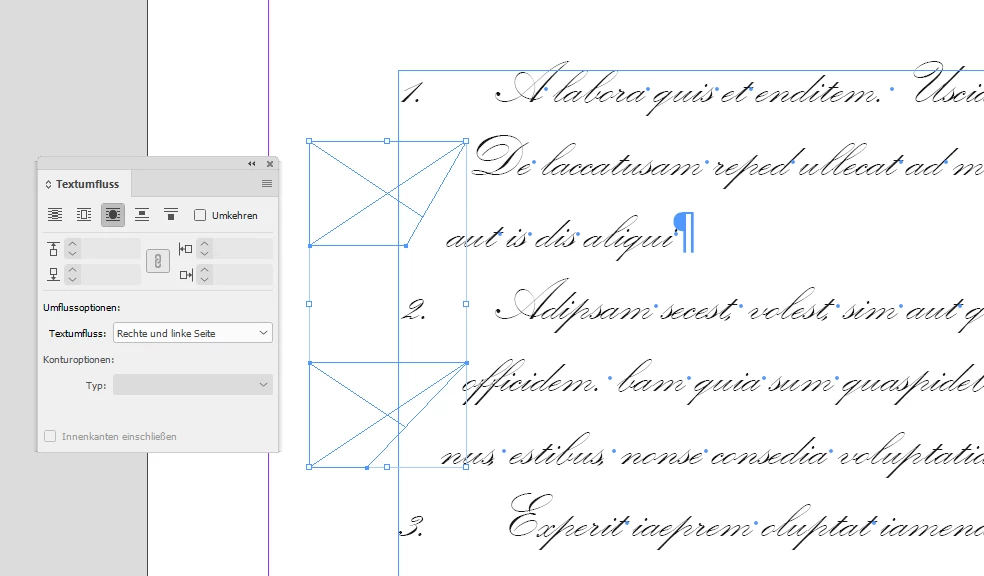Open the Textumfluss panel menu
Image resolution: width=984 pixels, height=576 pixels.
[x=267, y=184]
